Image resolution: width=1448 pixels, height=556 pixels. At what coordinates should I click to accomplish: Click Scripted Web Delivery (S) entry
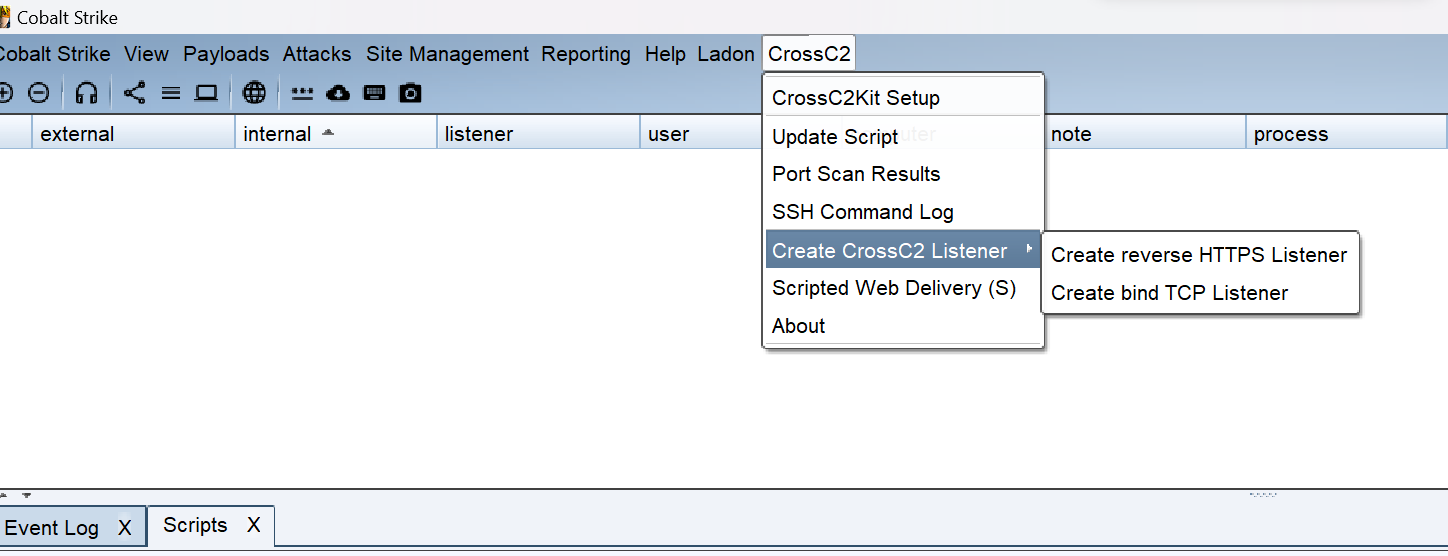893,288
